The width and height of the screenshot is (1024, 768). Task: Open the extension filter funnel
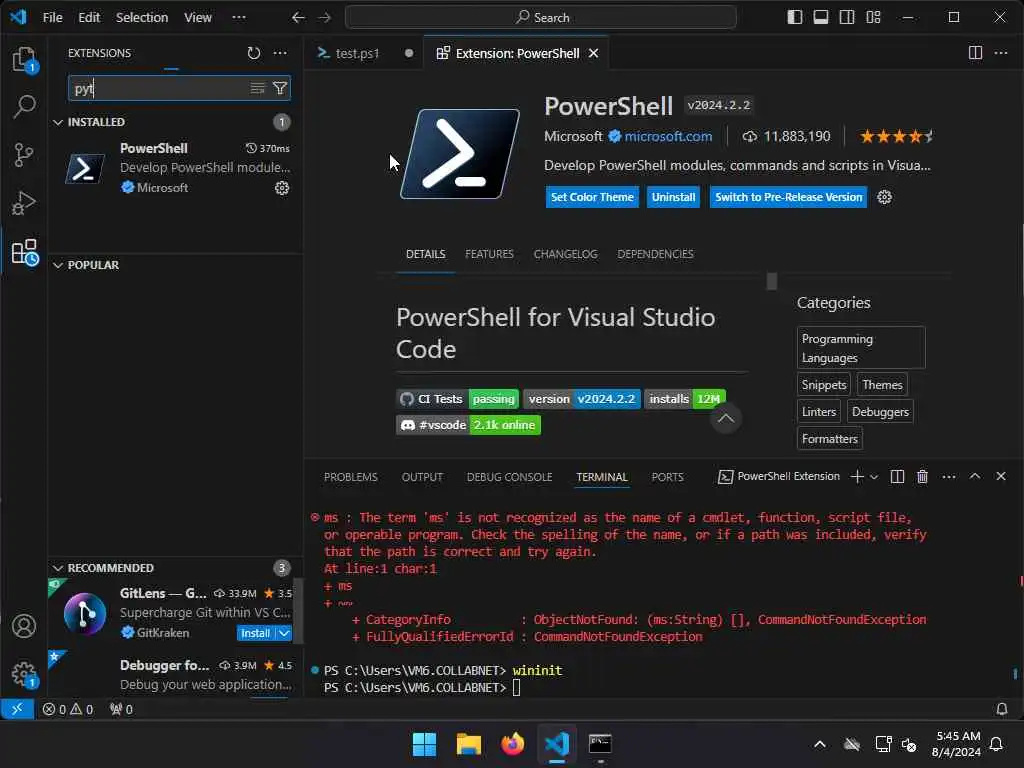tap(280, 88)
